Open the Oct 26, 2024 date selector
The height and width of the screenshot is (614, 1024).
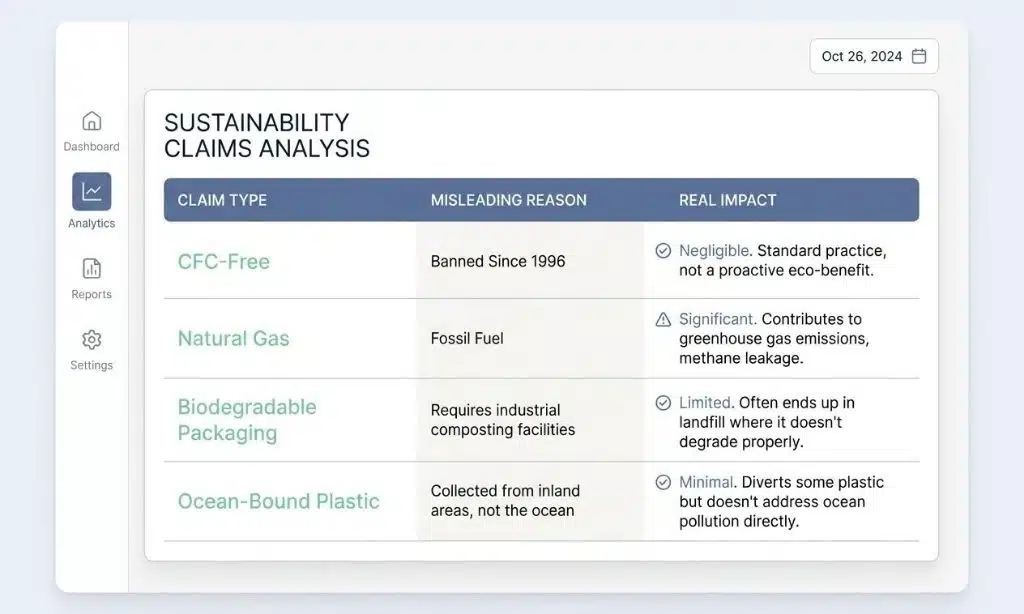click(873, 56)
